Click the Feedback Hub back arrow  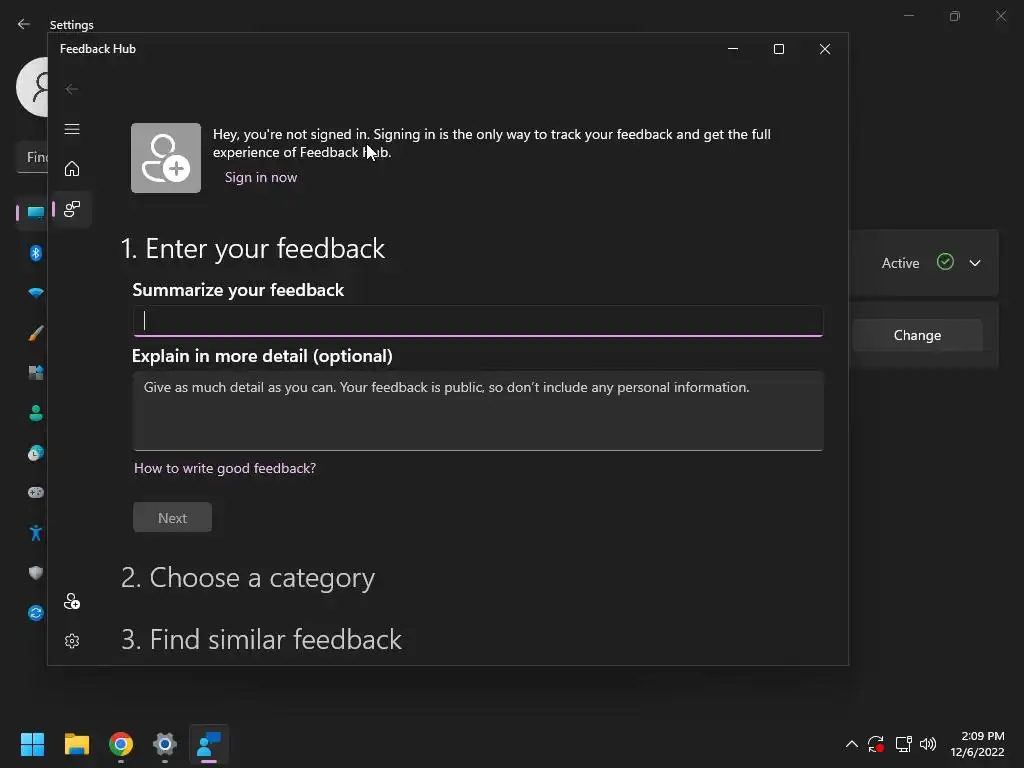point(72,89)
